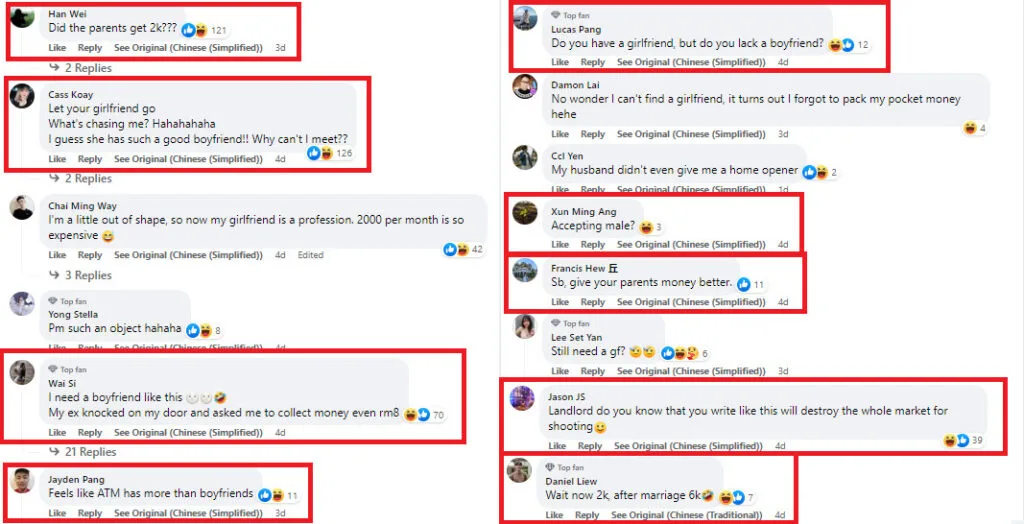
Task: View Edited history on Chai Ming Way's comment
Action: click(311, 255)
